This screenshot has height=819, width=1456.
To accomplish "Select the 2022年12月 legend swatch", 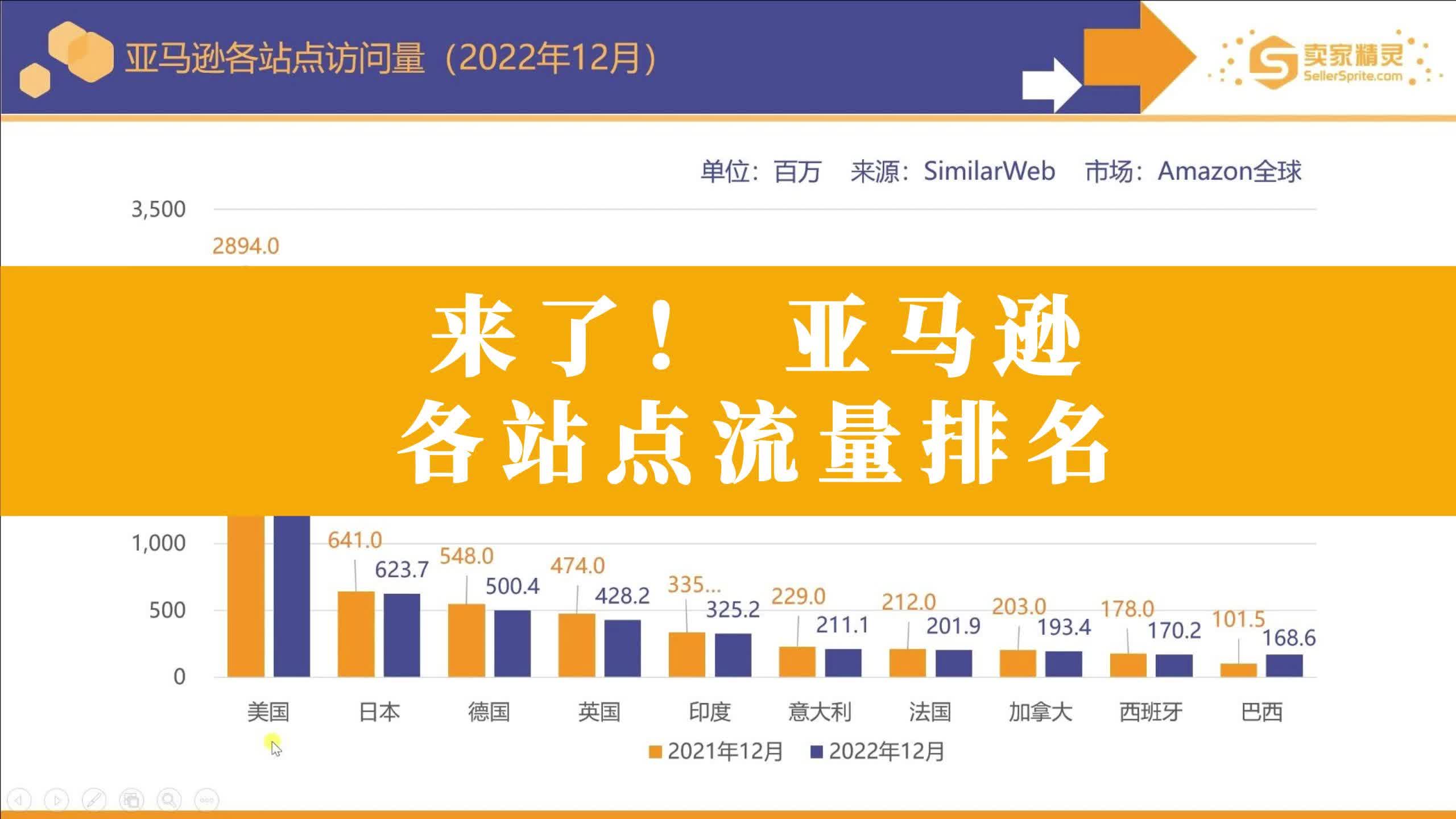I will (x=816, y=752).
